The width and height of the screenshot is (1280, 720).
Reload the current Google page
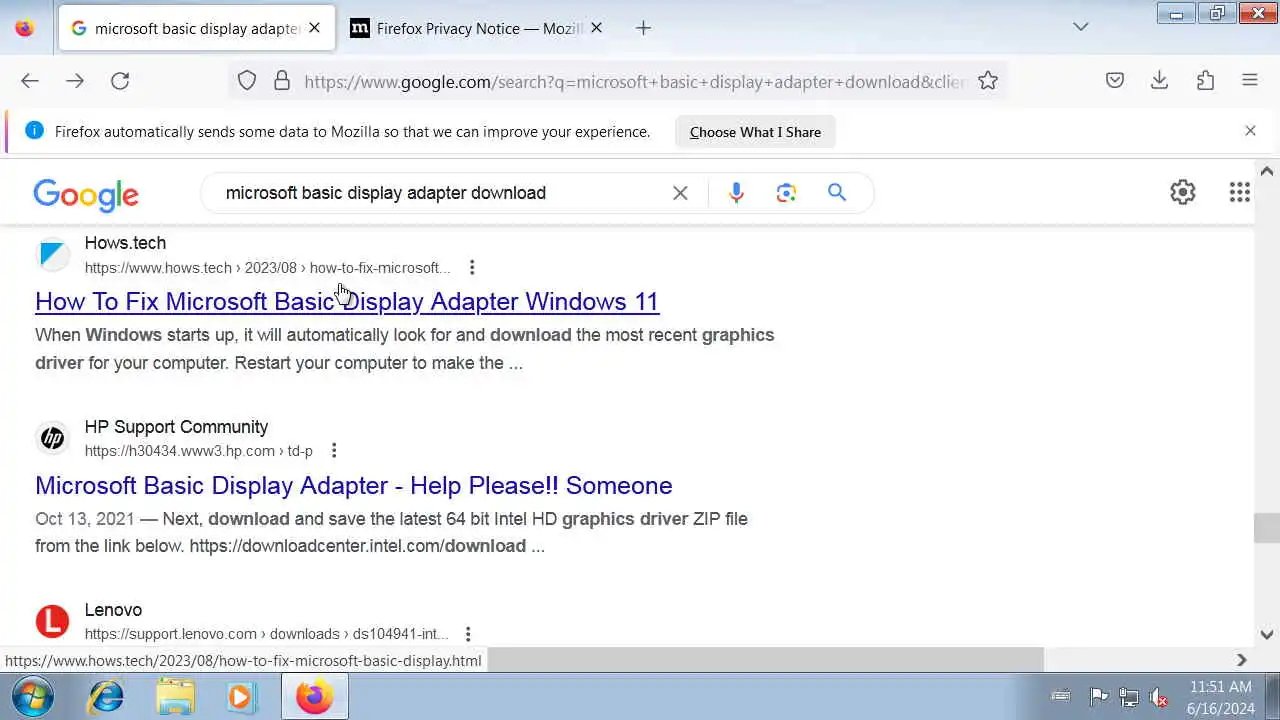(120, 81)
